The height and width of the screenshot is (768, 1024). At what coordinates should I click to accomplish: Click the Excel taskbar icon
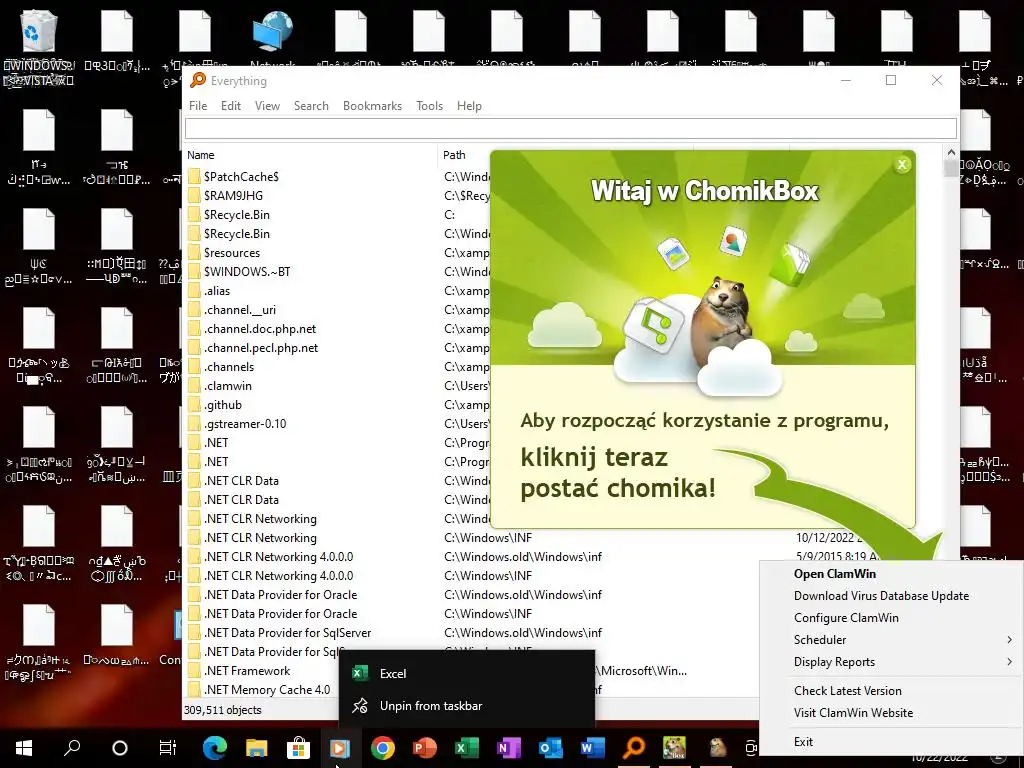click(x=466, y=748)
